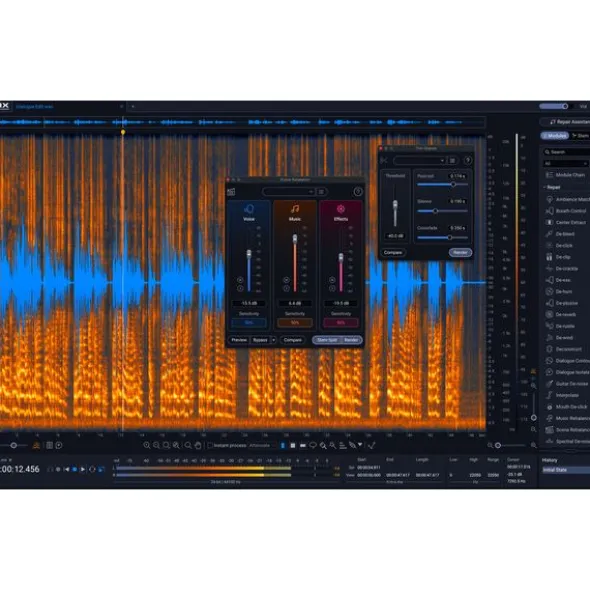Click the Voice channel icon
This screenshot has width=590, height=591.
249,209
